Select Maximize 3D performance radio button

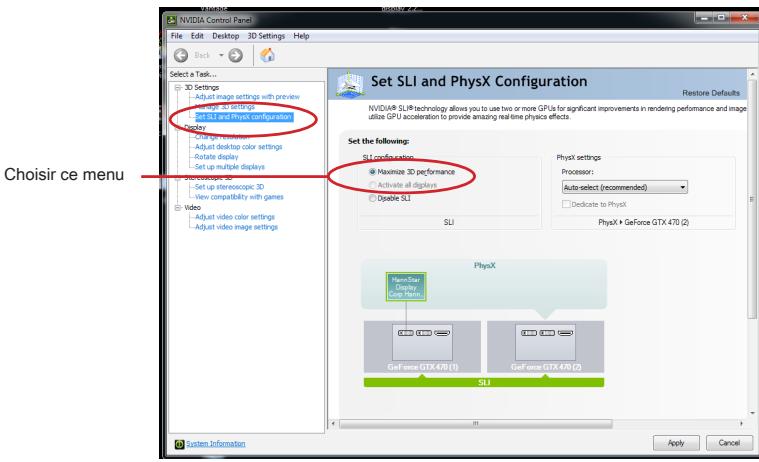tap(373, 171)
